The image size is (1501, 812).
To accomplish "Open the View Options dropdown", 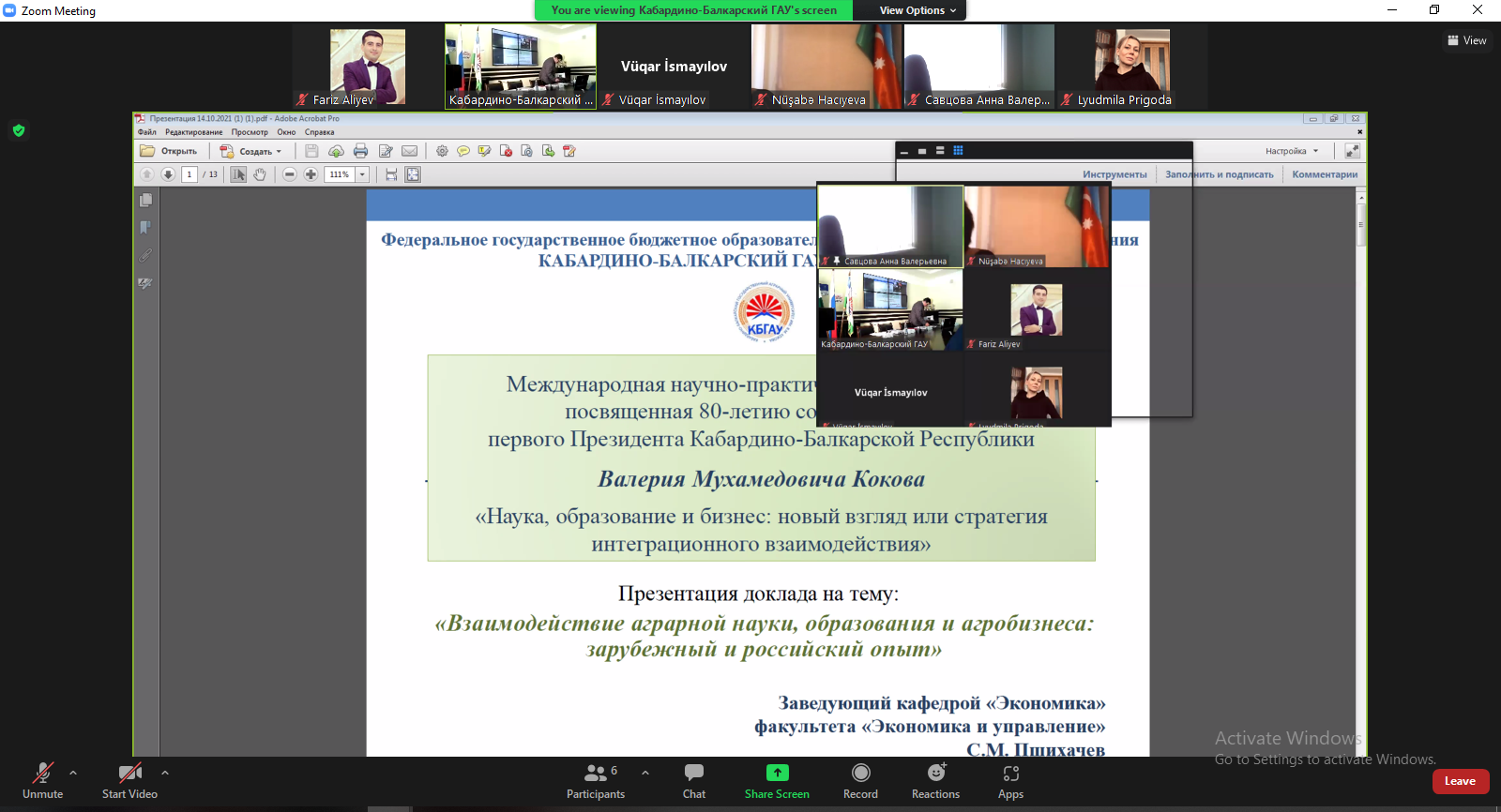I will point(917,10).
